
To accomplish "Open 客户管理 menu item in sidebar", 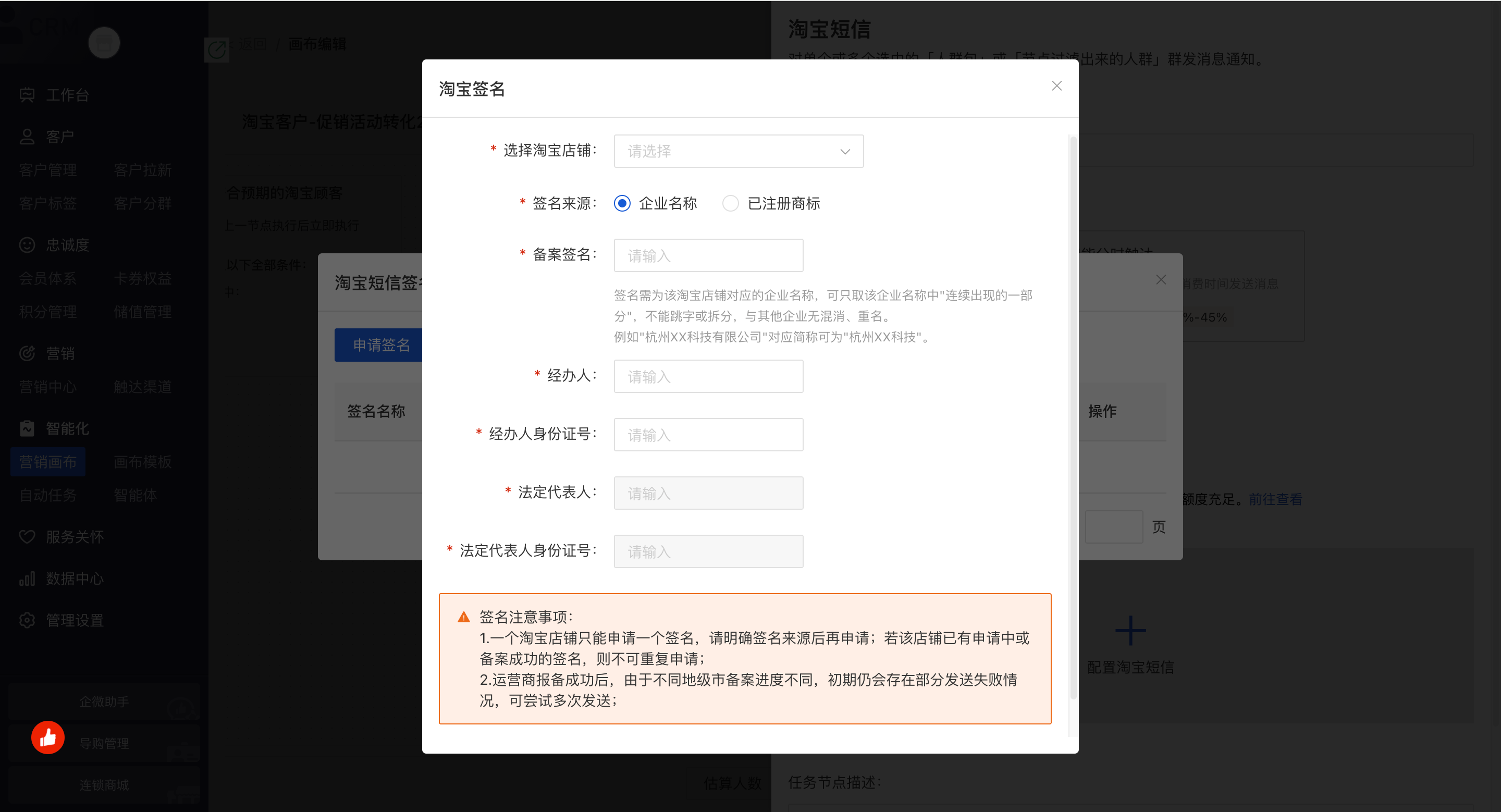I will (48, 170).
